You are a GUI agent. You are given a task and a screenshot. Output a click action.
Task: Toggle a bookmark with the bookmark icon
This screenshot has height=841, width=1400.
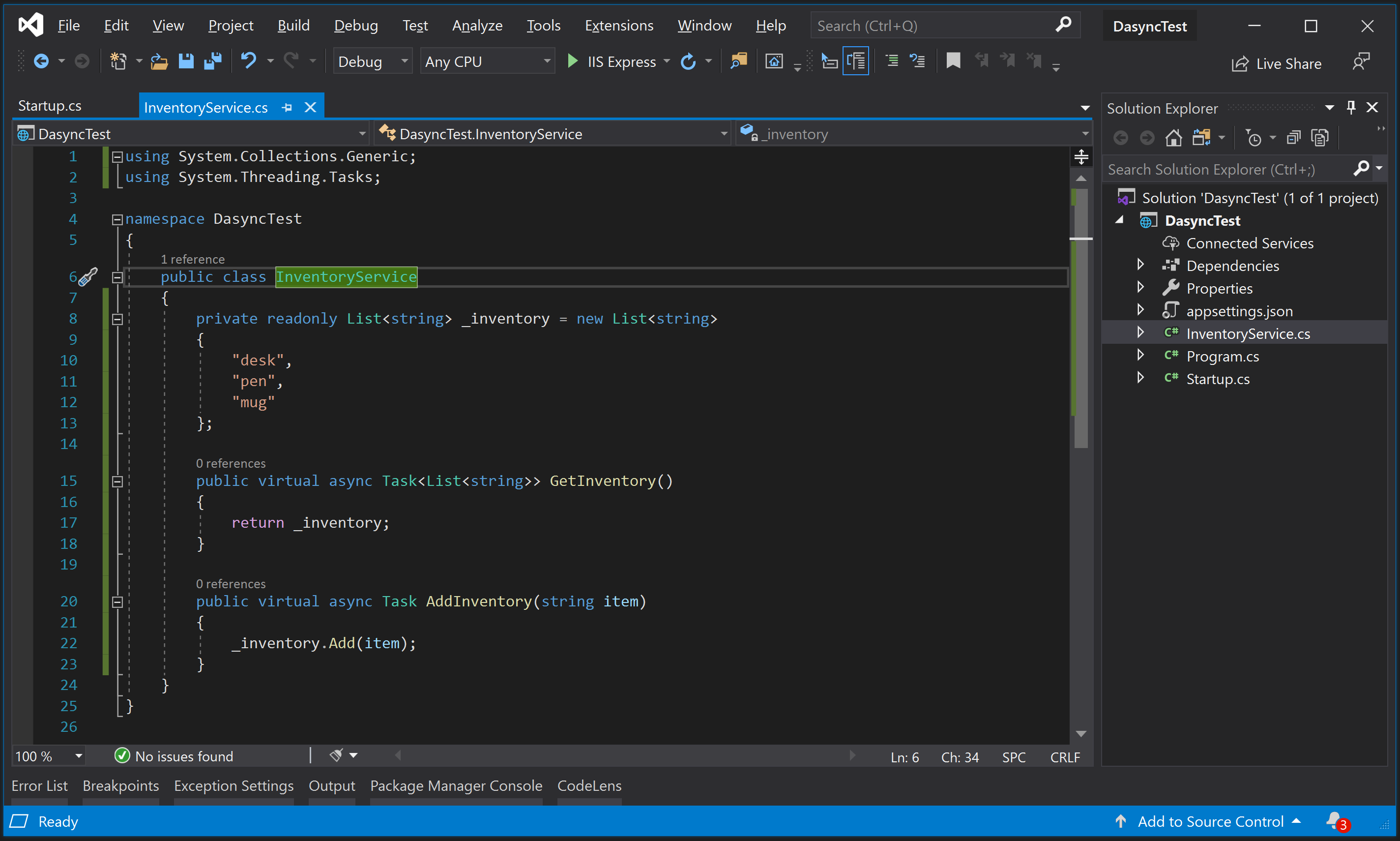[x=953, y=60]
